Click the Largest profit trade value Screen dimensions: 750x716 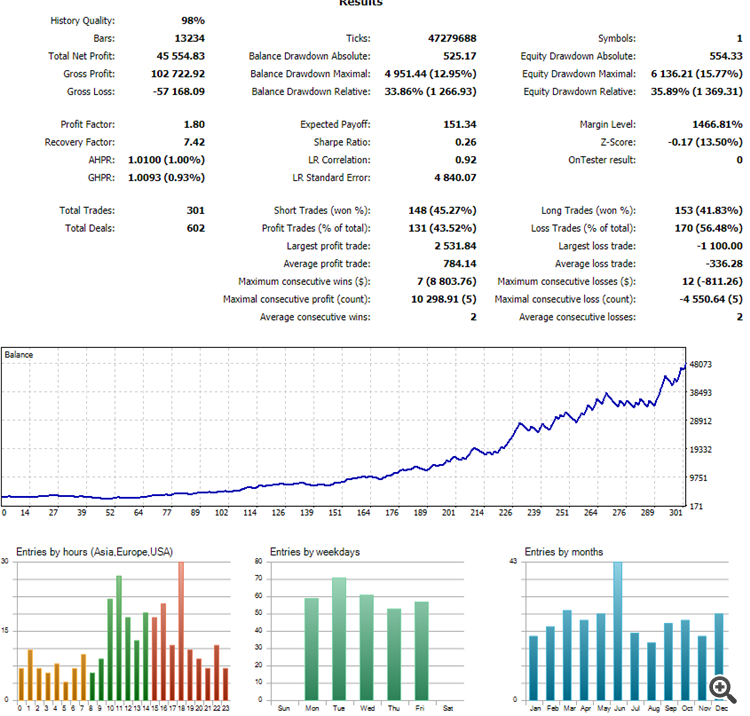[455, 246]
